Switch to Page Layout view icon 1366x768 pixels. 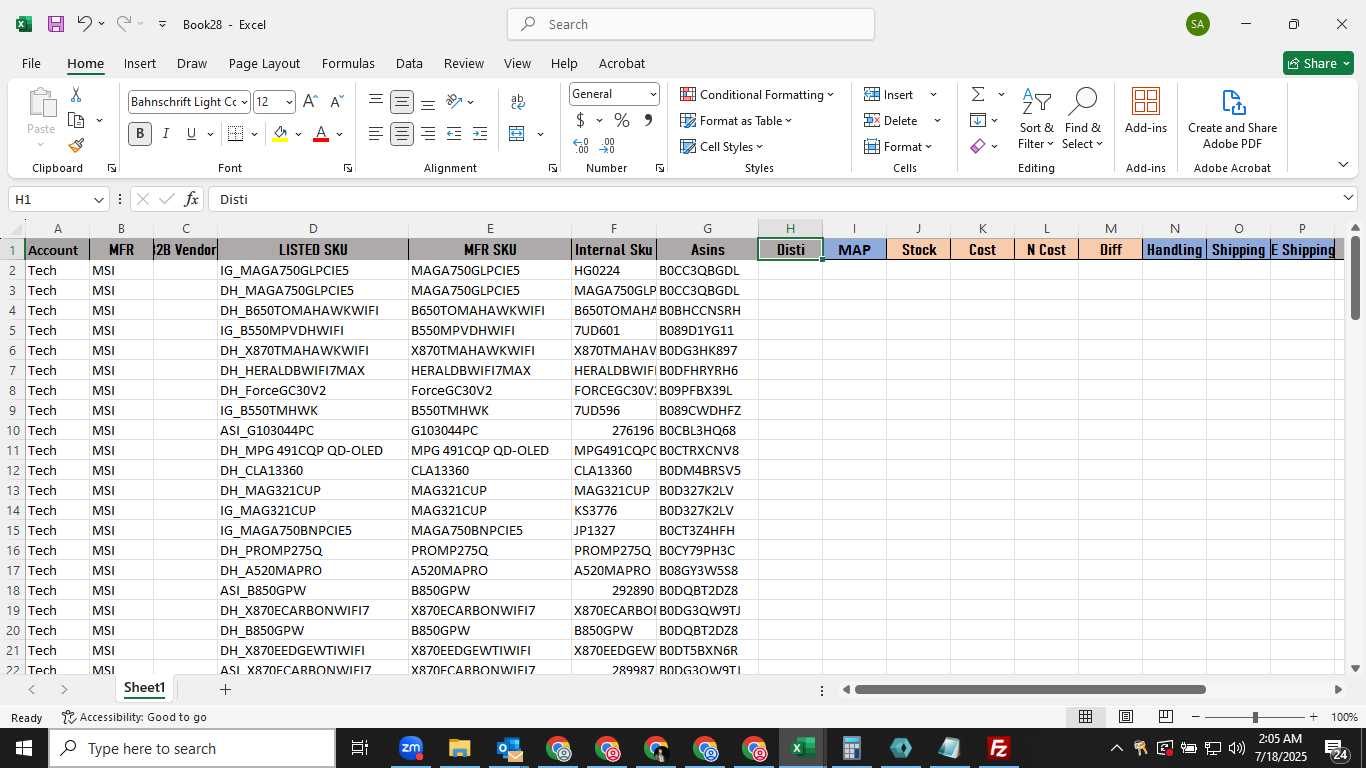click(x=1126, y=717)
